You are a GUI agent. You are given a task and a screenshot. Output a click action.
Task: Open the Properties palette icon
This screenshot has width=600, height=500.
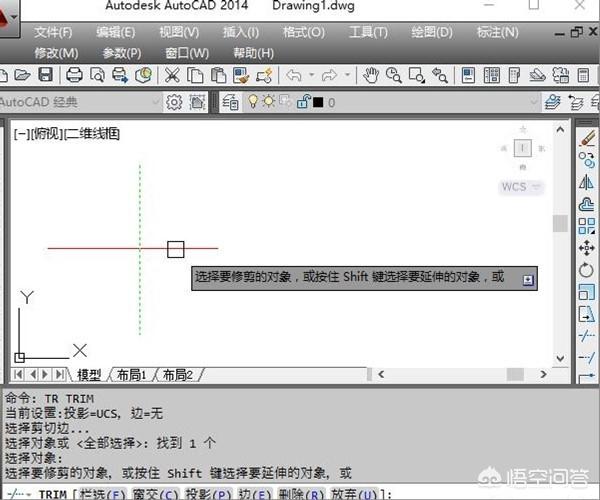coord(468,75)
